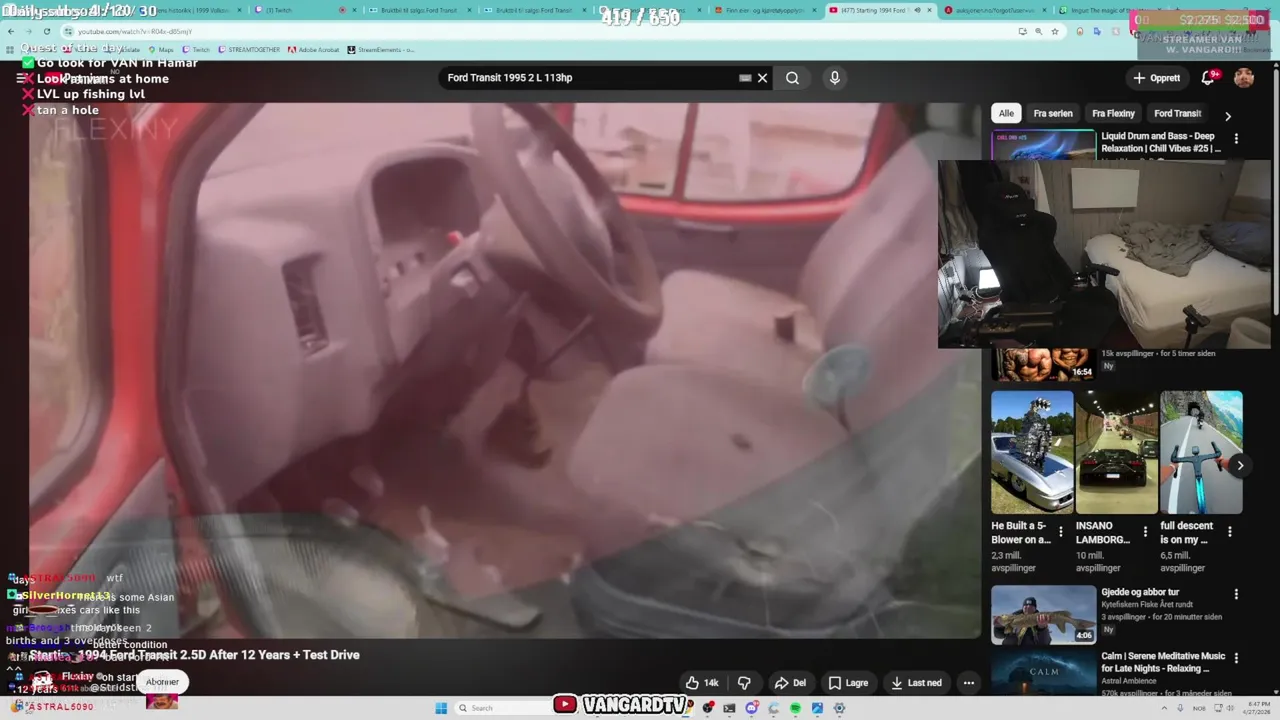Bookmark this page with star icon
The image size is (1280, 720).
point(1054,31)
